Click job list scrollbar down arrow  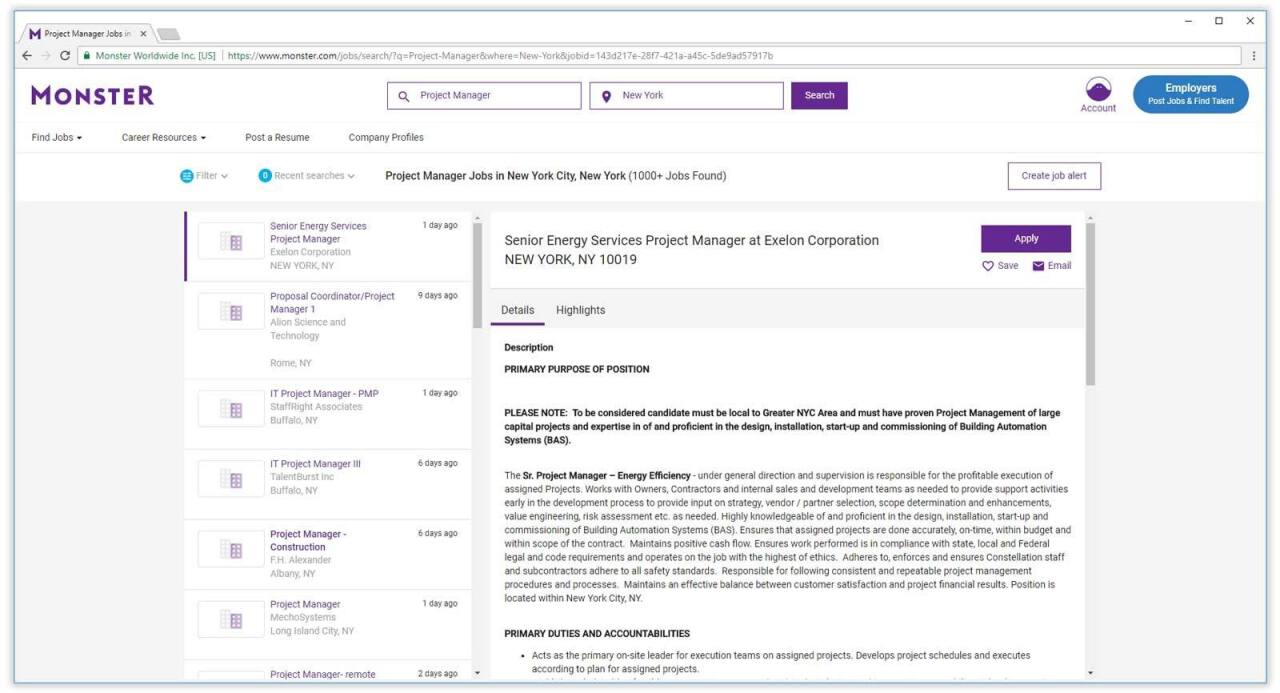(x=477, y=673)
